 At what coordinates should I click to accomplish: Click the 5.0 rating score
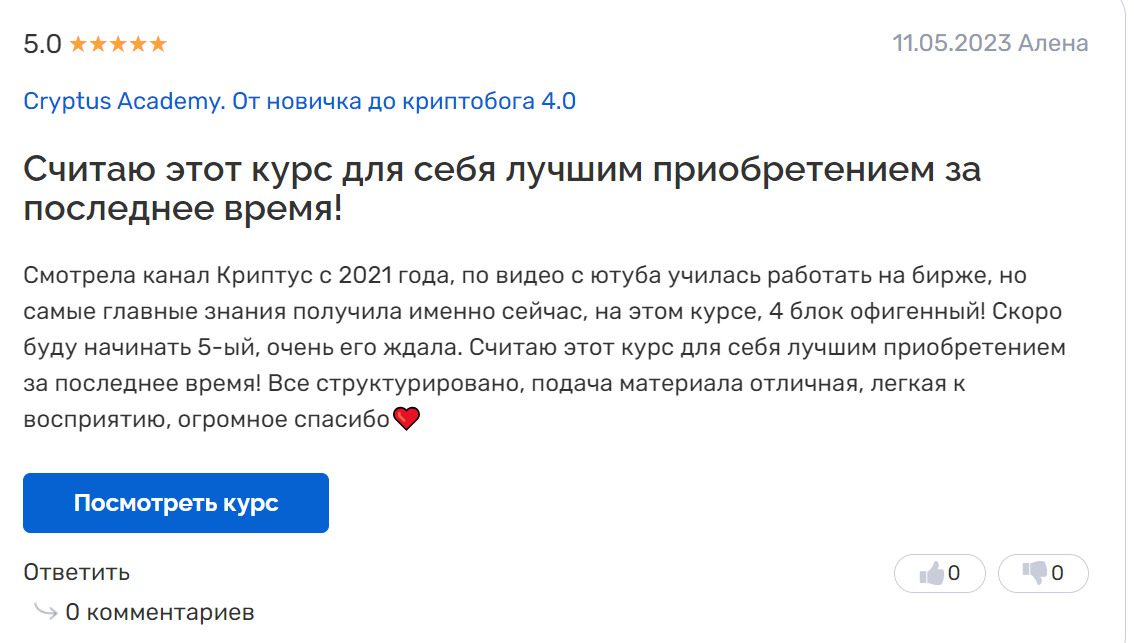click(42, 44)
